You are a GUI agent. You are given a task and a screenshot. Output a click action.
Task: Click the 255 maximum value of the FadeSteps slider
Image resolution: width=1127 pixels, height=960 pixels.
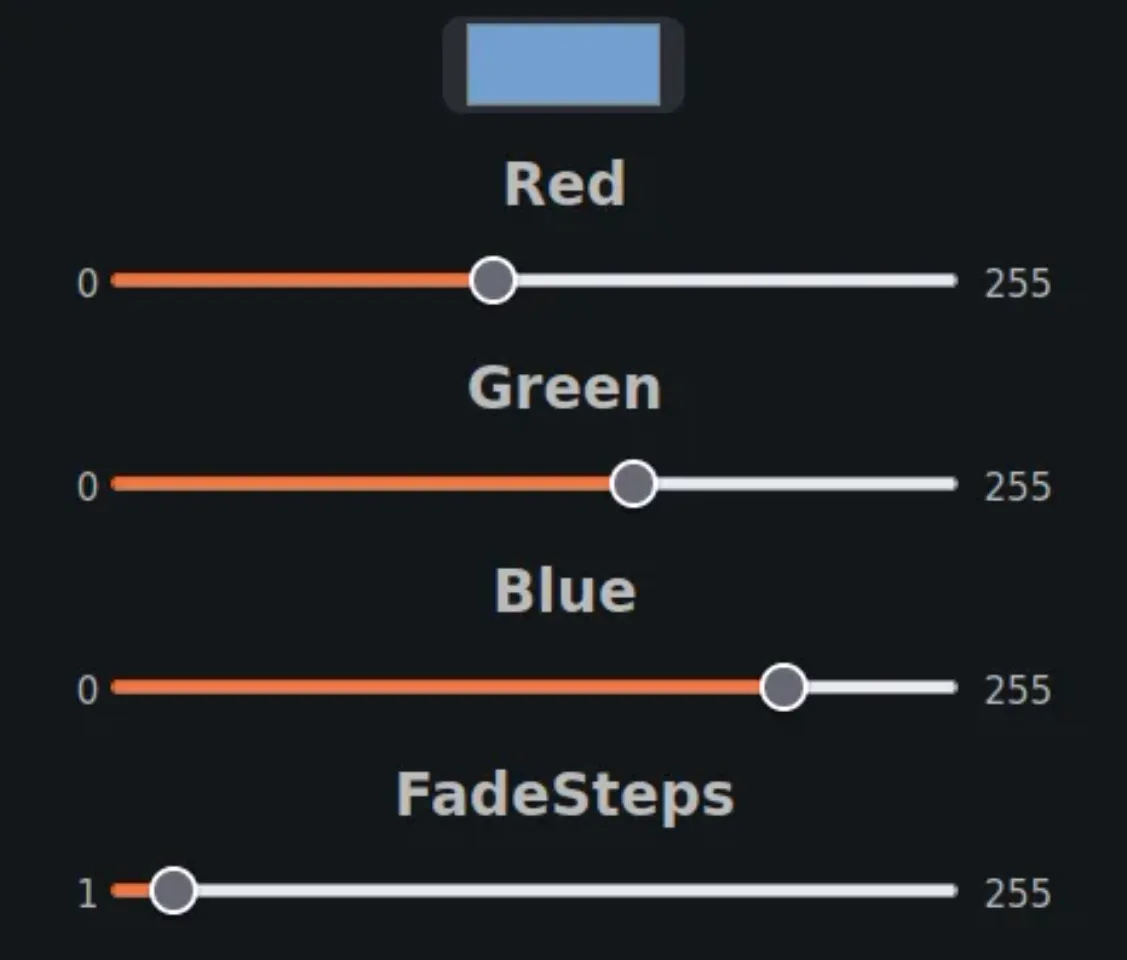click(1017, 894)
